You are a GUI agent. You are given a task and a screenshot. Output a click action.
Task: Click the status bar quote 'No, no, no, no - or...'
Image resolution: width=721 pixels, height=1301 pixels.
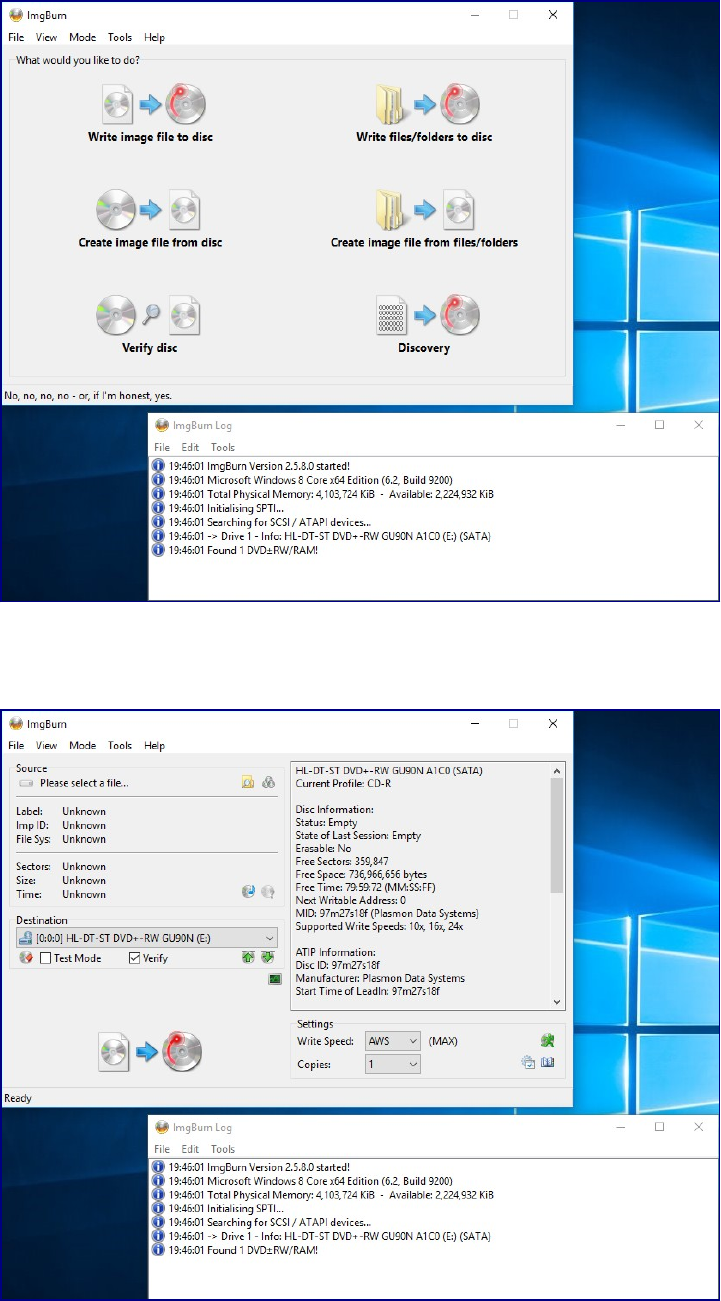point(88,395)
